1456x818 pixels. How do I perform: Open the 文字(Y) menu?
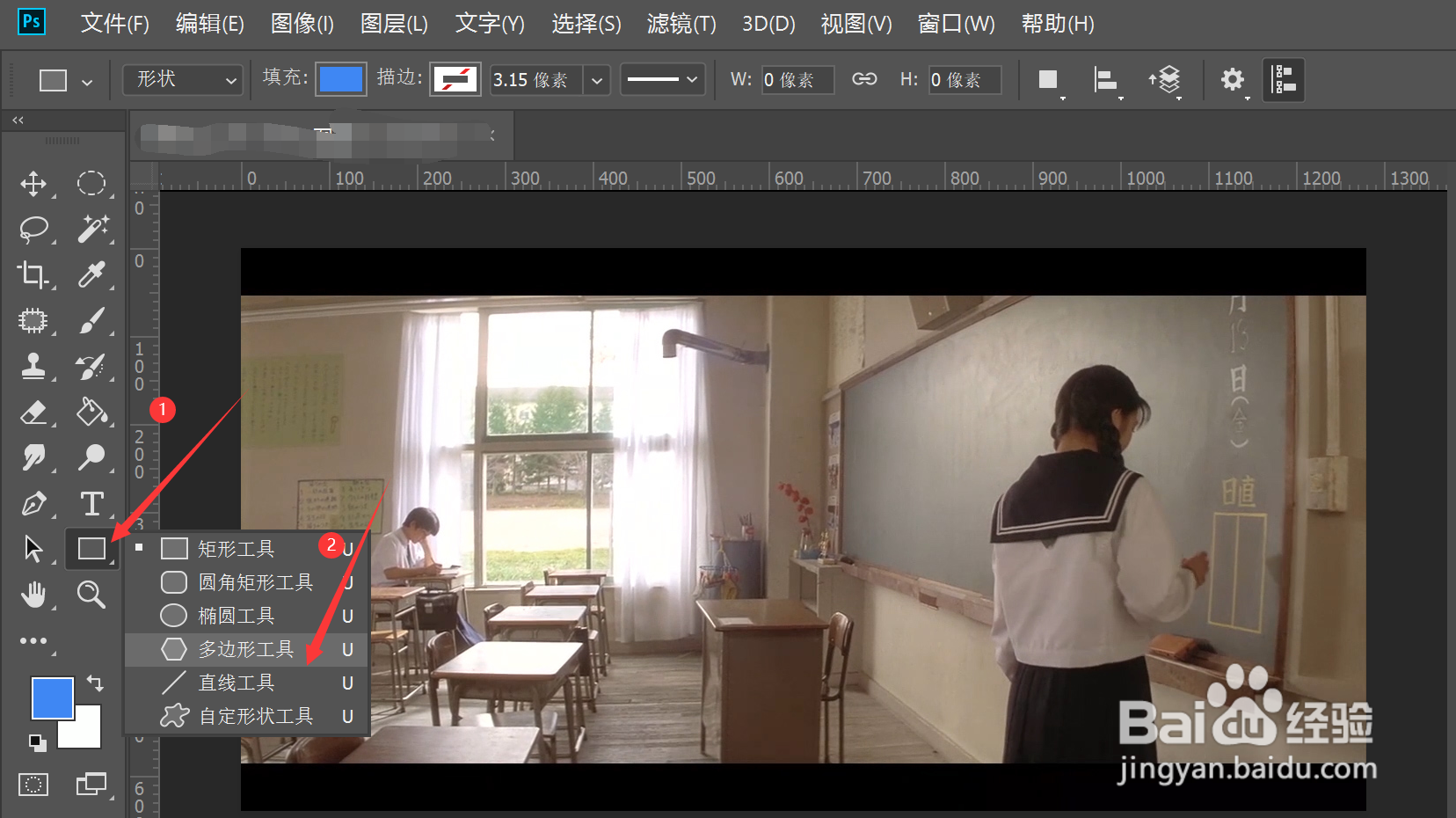click(490, 24)
